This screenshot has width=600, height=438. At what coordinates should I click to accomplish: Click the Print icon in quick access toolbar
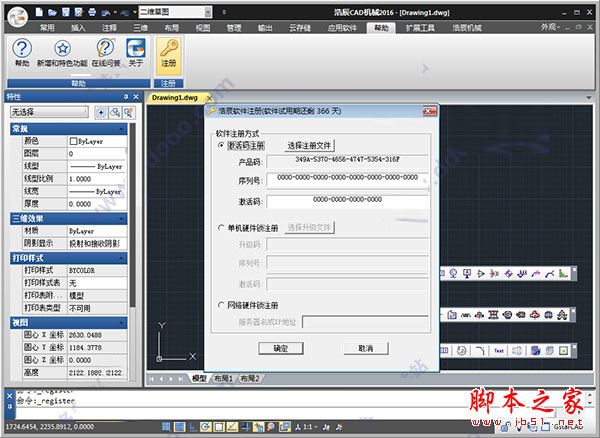[92, 12]
